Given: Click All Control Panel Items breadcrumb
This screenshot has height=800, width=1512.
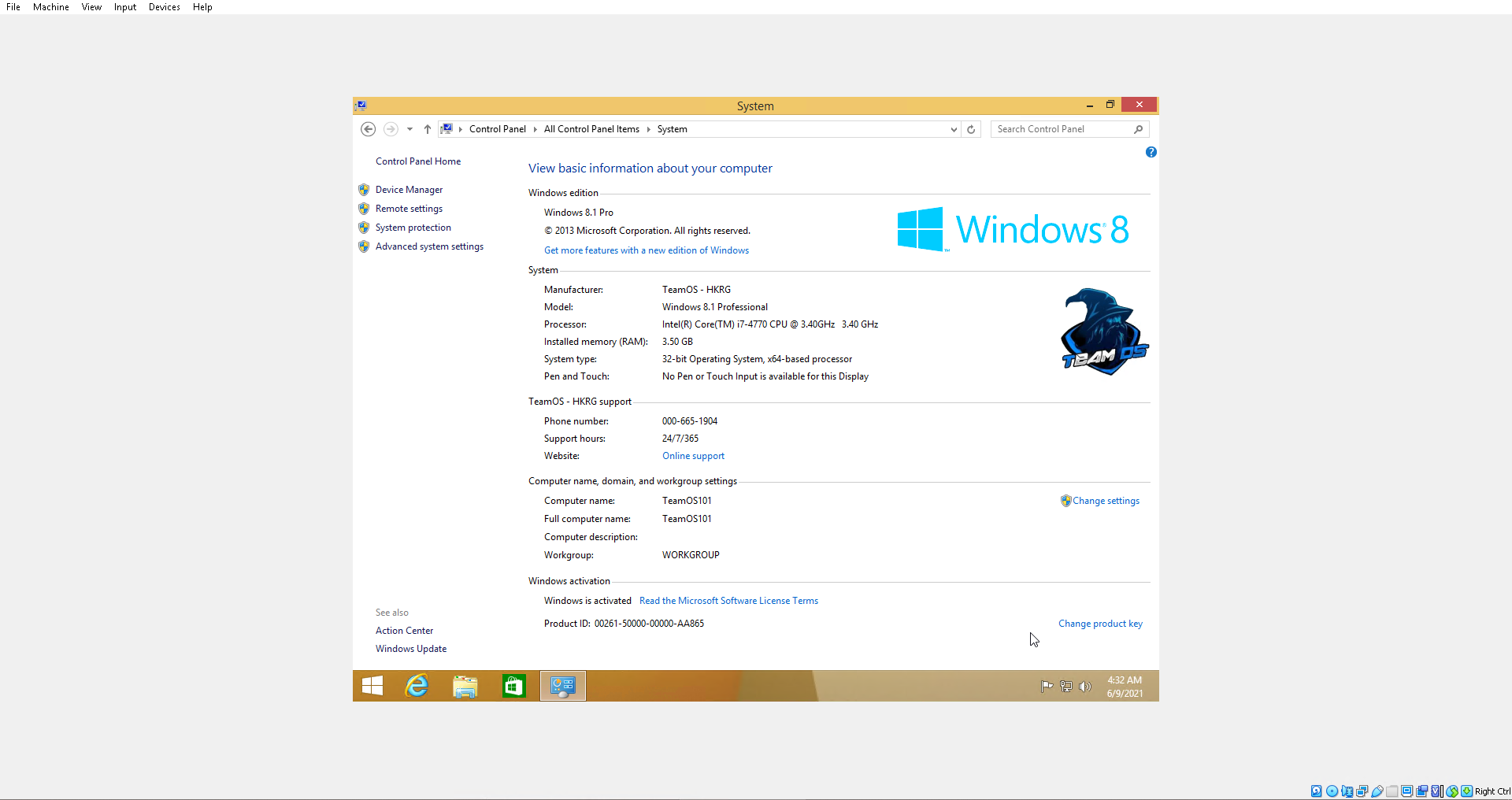Looking at the screenshot, I should pos(591,129).
